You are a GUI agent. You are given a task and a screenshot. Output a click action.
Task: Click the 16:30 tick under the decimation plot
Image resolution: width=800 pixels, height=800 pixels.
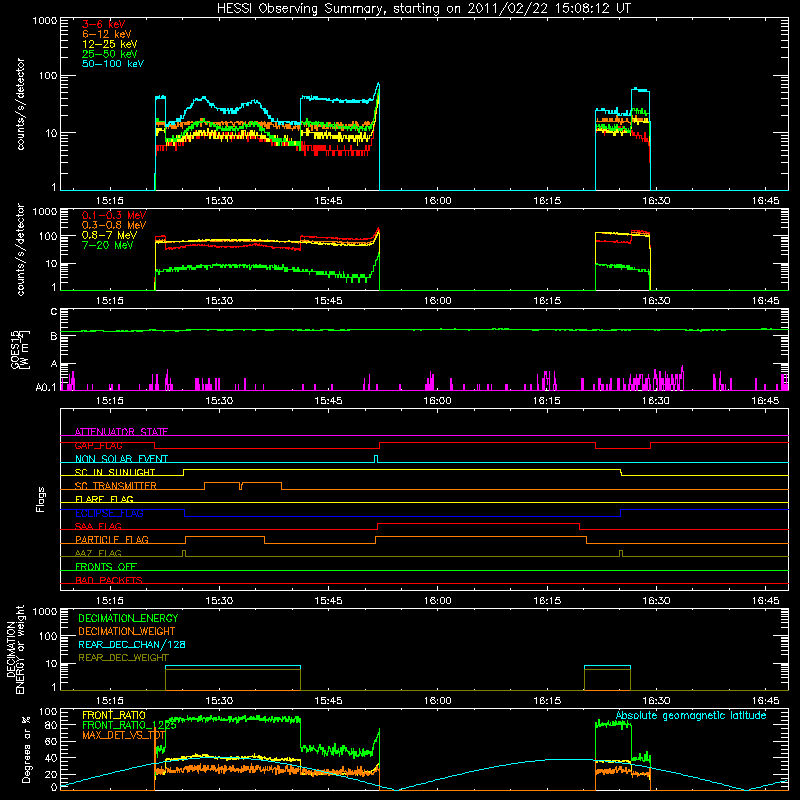(x=656, y=701)
